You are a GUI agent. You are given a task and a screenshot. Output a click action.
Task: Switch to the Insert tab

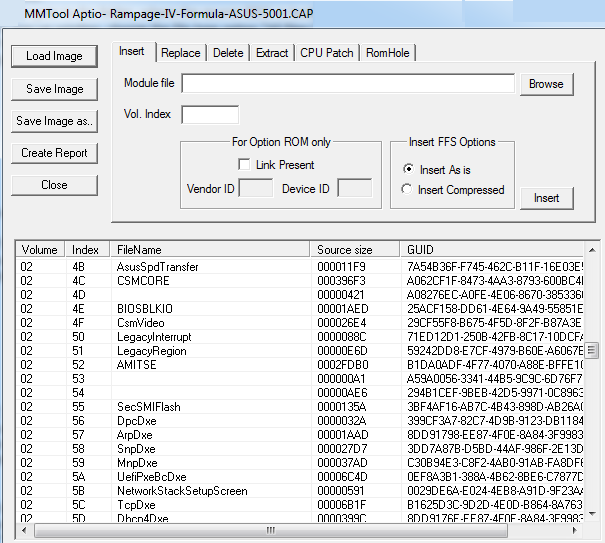pyautogui.click(x=132, y=51)
